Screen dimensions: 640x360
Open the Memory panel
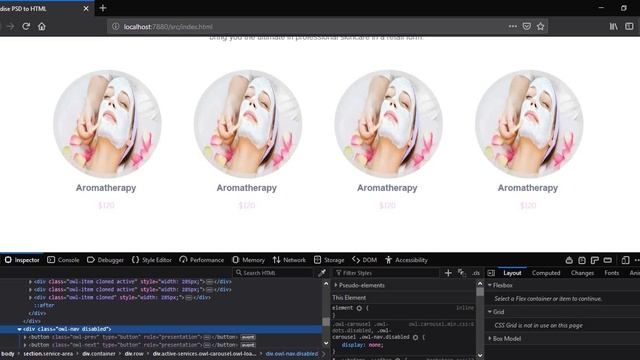pos(249,260)
